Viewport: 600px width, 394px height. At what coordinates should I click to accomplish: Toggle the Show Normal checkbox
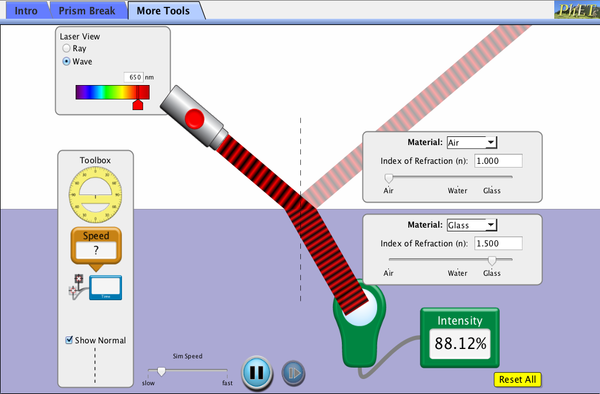click(69, 340)
